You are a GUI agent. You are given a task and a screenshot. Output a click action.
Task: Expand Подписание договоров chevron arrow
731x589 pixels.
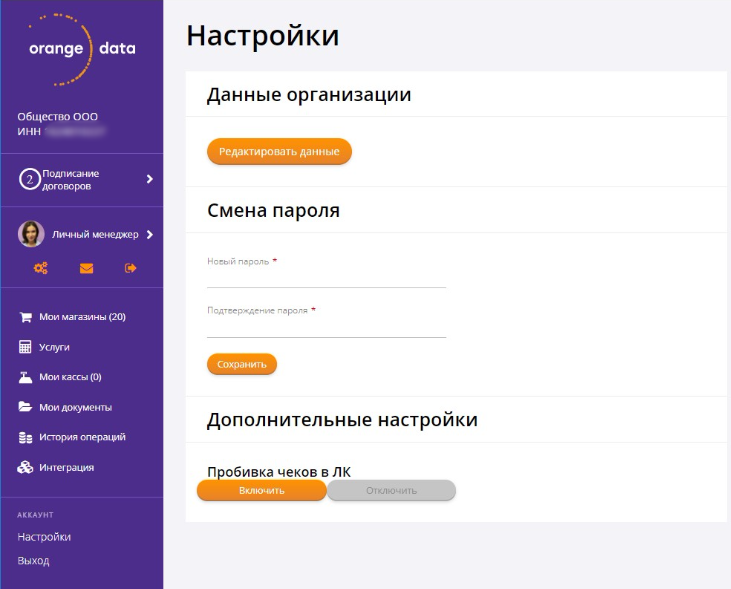(x=149, y=179)
